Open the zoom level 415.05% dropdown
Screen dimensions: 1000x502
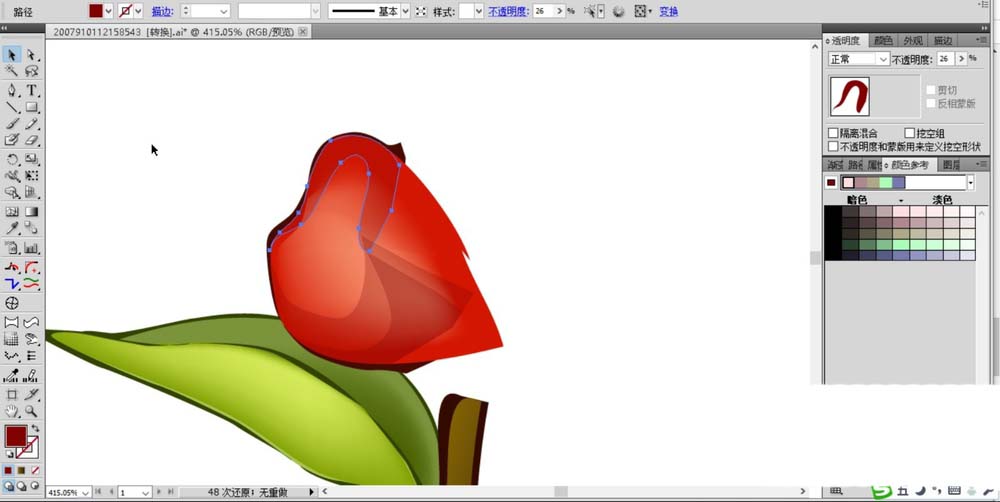[x=86, y=492]
